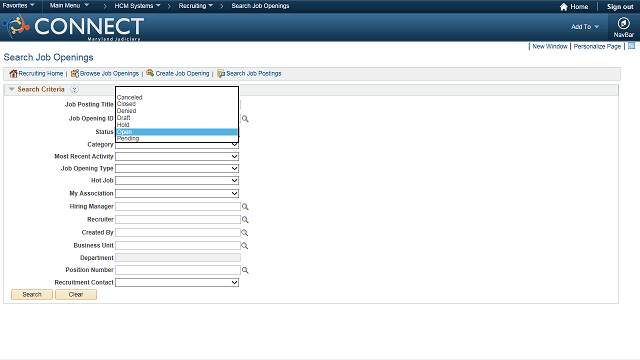
Task: Look up Position Number magnifier icon
Action: [245, 270]
